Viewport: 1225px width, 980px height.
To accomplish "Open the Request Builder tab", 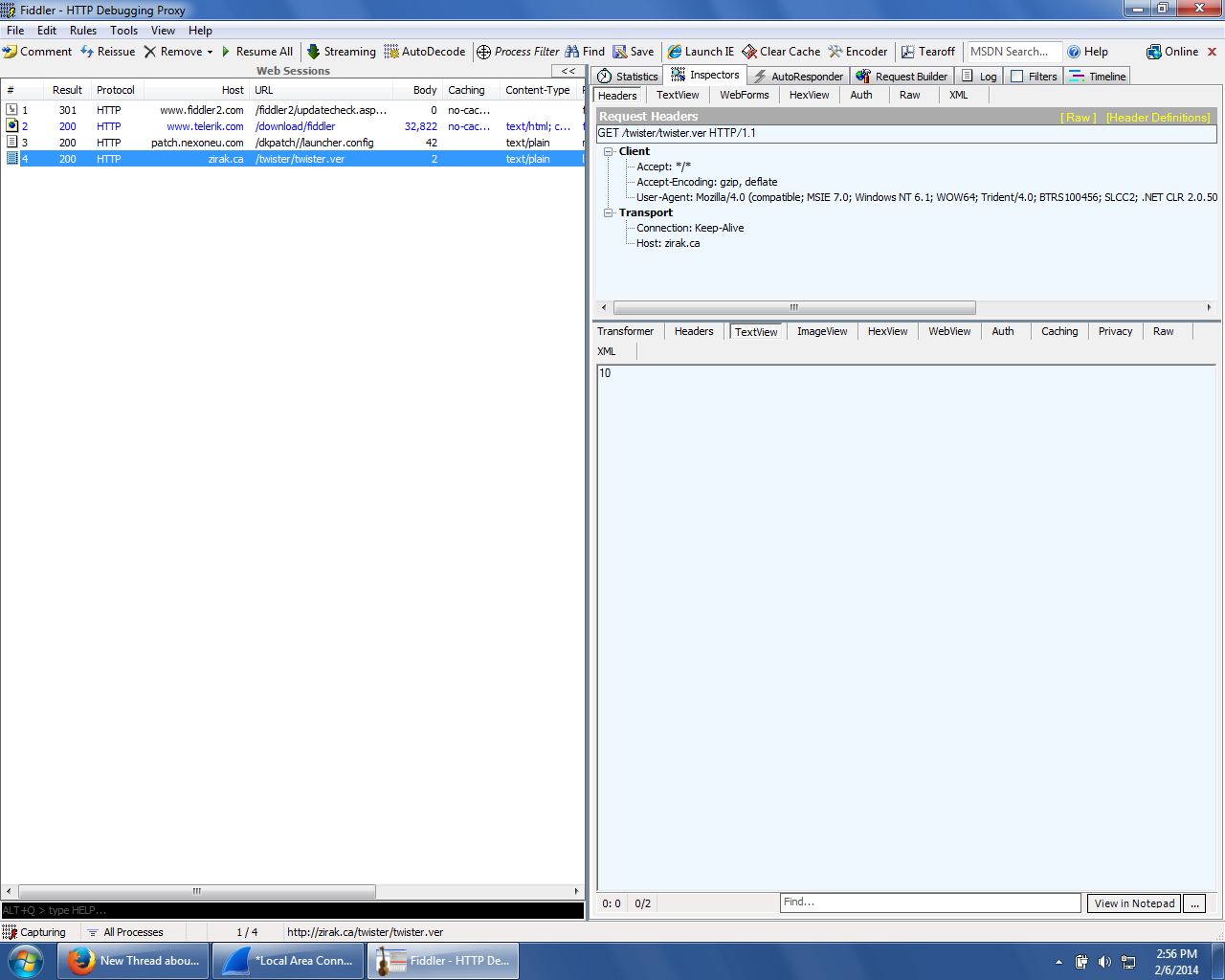I will pyautogui.click(x=902, y=77).
